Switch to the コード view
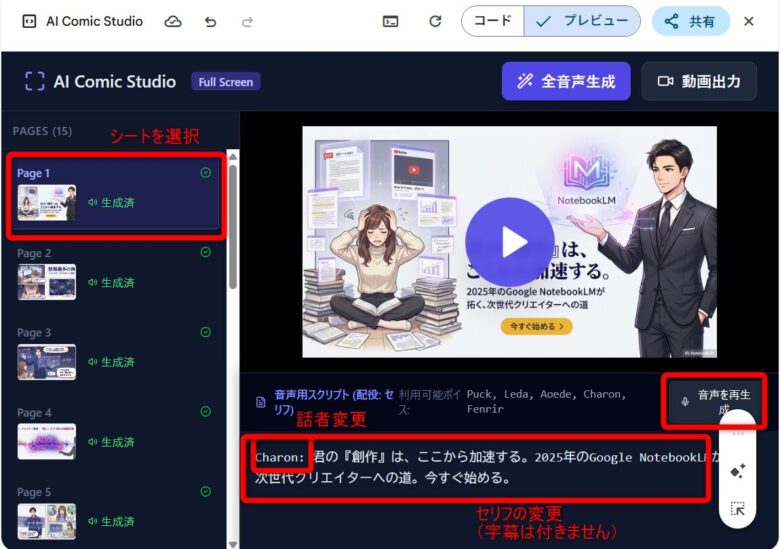Screen dimensions: 780x549 [x=492, y=21]
